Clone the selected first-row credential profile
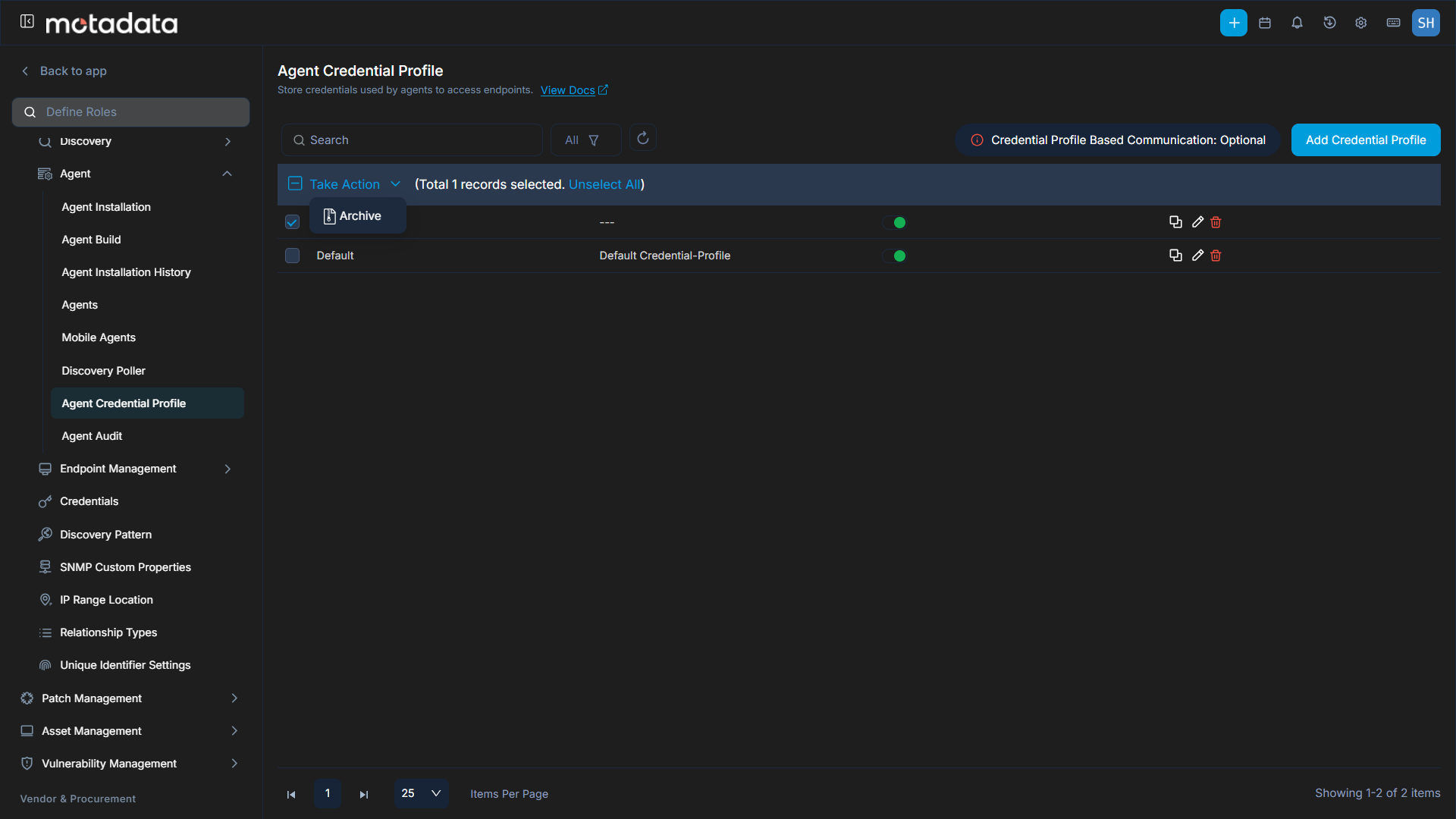This screenshot has height=819, width=1456. point(1175,222)
